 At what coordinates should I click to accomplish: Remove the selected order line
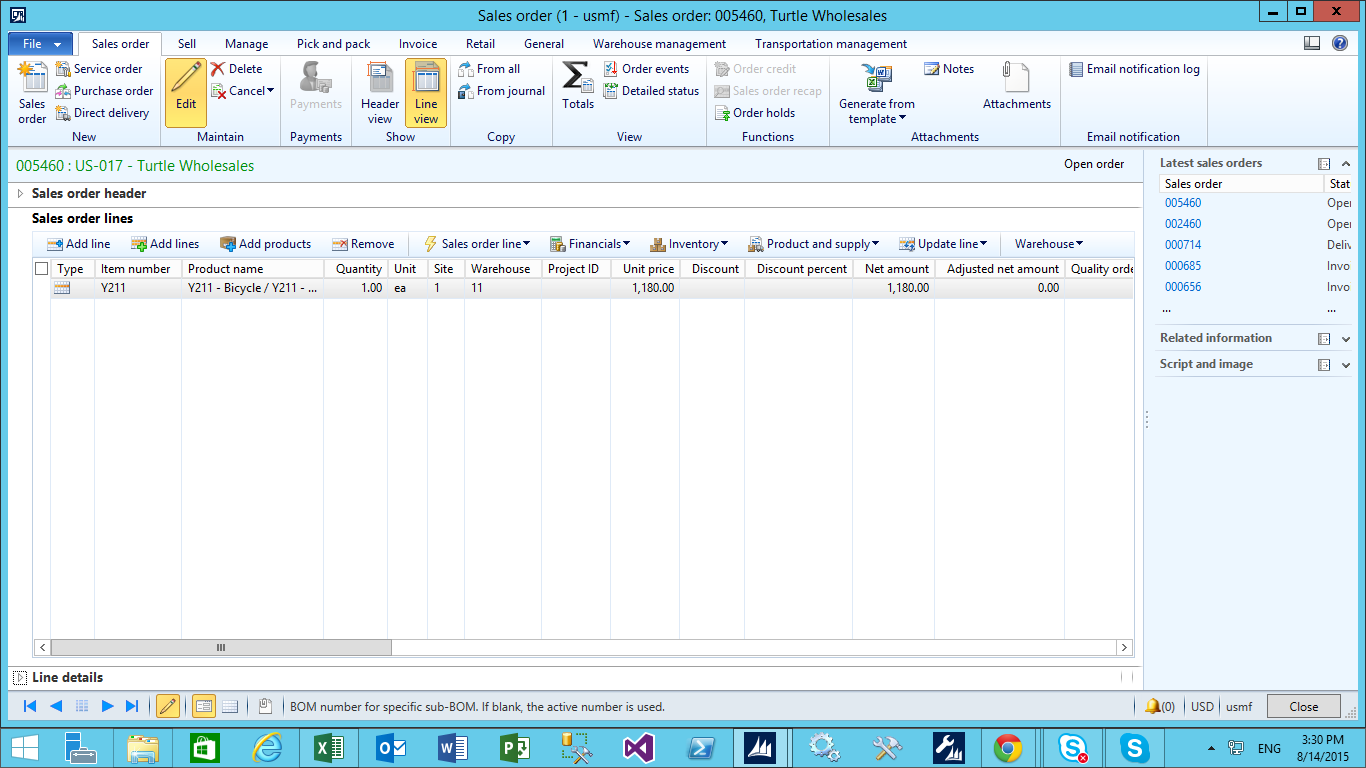363,244
